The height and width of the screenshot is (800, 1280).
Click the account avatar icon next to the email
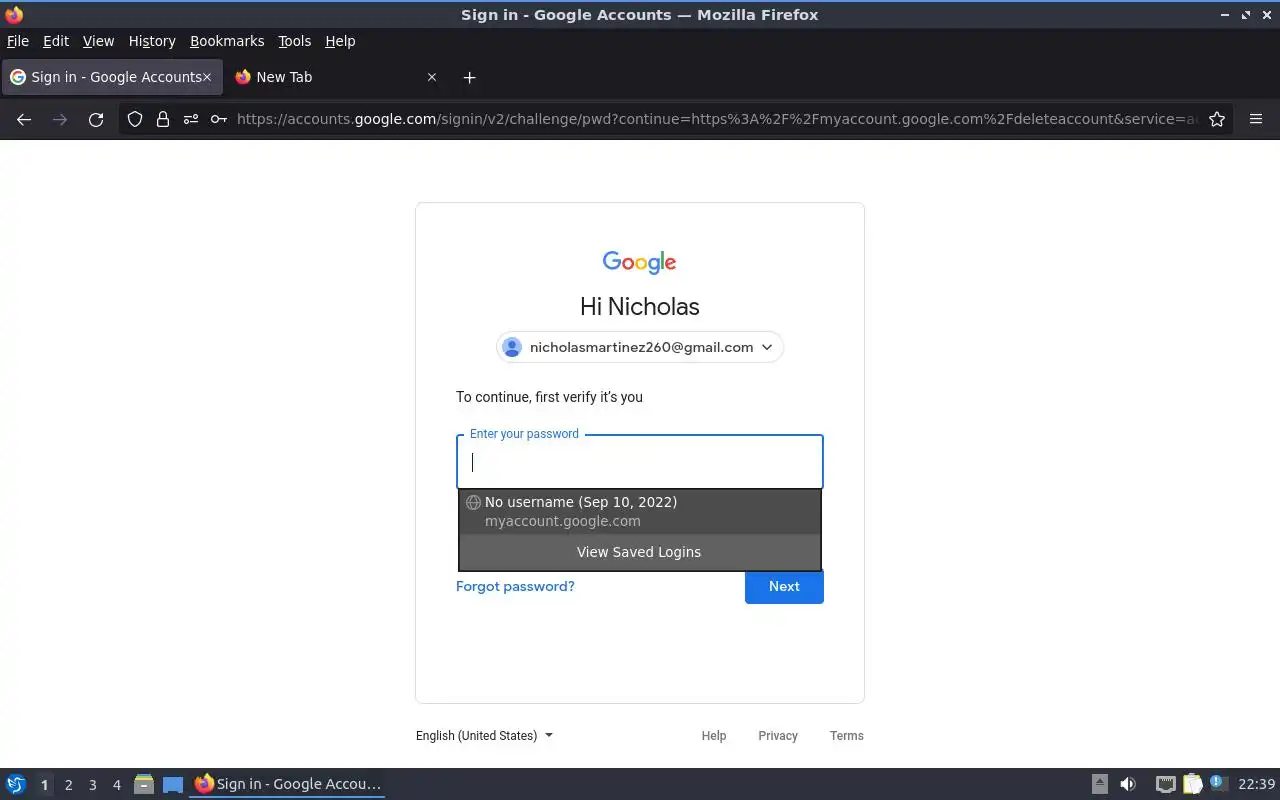click(512, 347)
